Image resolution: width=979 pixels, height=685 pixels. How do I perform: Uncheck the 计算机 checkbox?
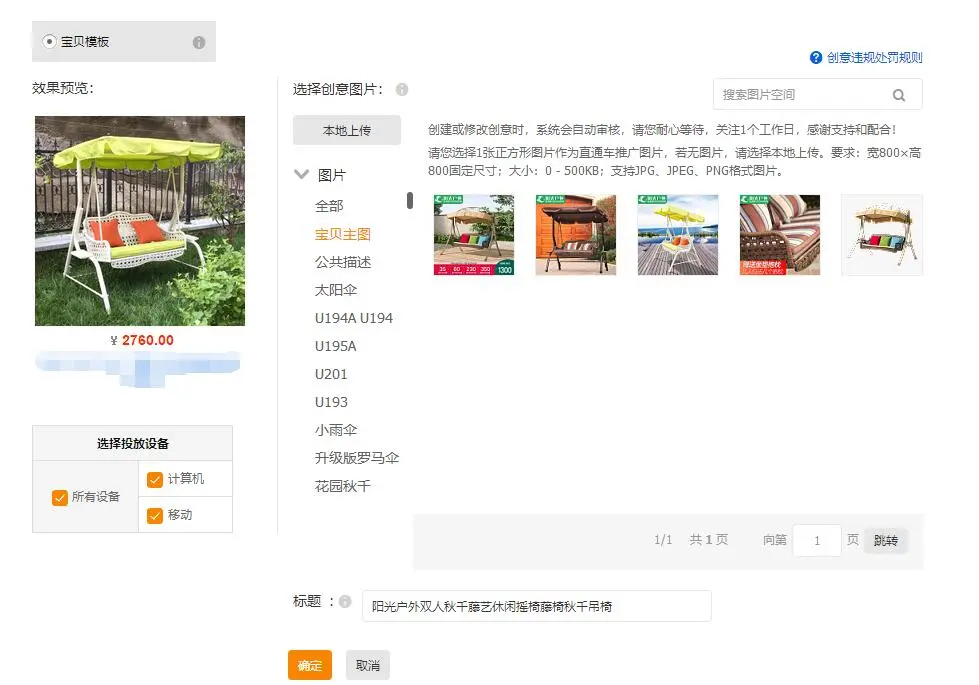click(154, 479)
